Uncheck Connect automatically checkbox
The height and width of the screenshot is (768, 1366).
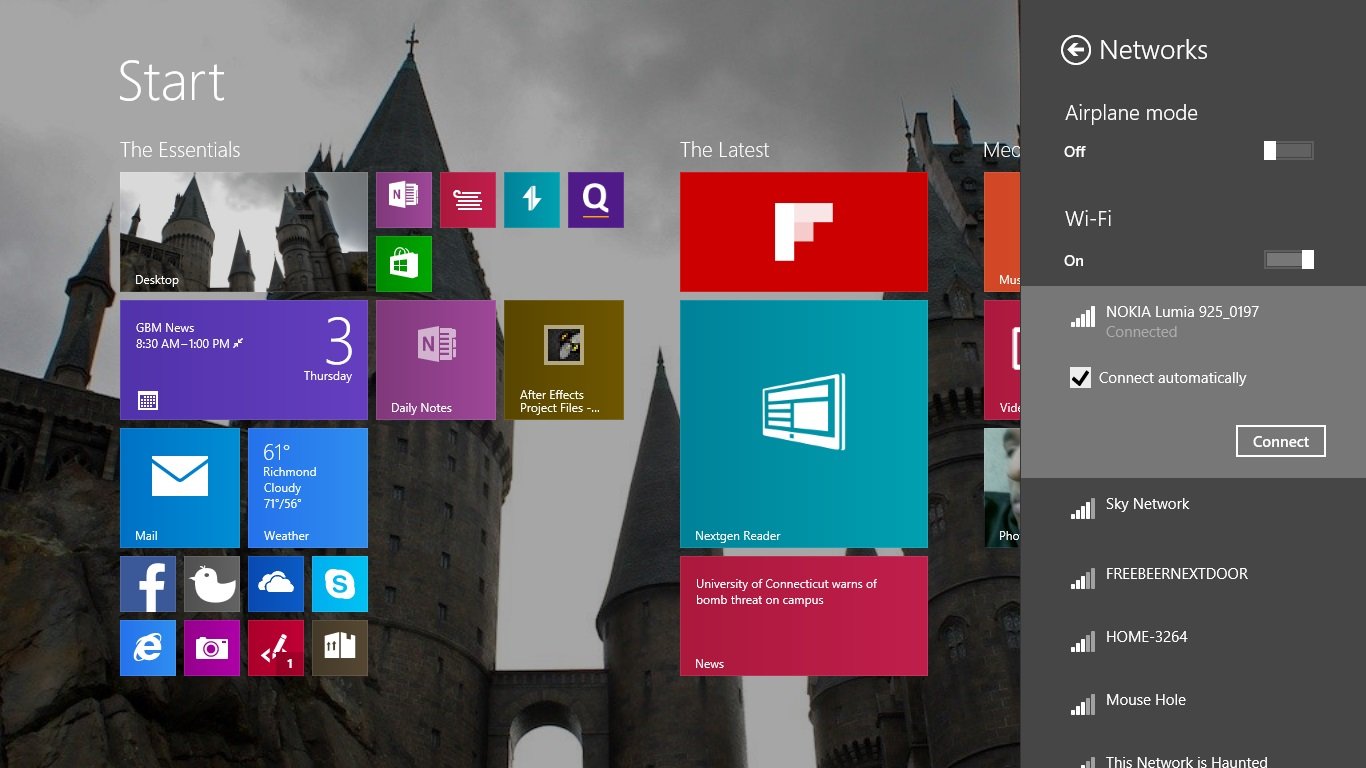1080,378
